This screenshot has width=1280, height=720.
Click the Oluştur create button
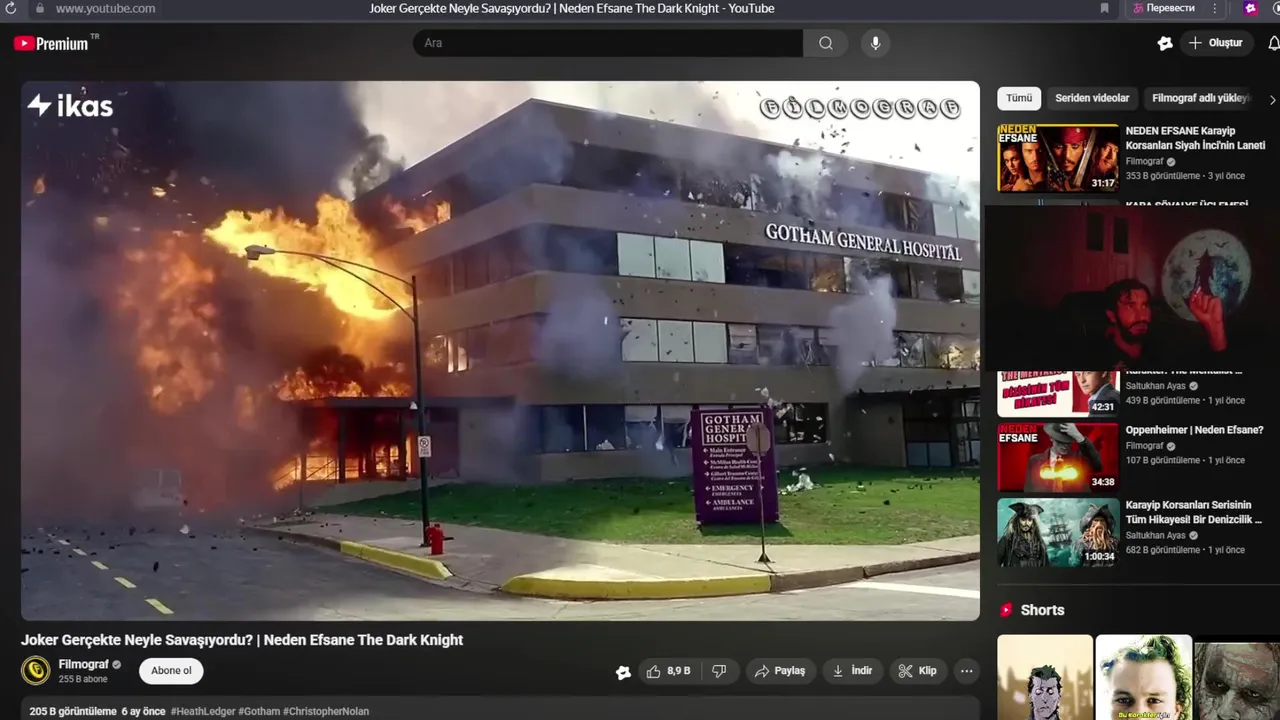1215,43
